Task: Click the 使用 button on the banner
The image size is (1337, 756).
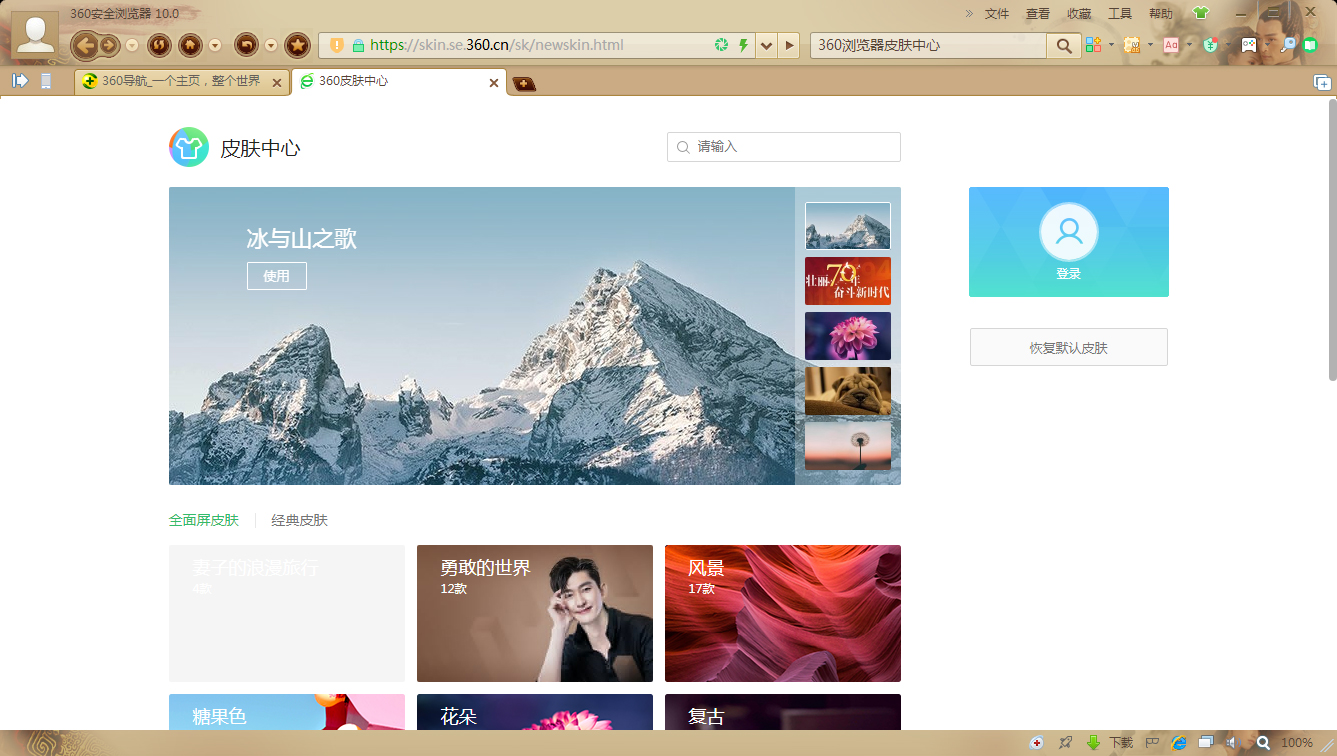Action: (x=277, y=276)
